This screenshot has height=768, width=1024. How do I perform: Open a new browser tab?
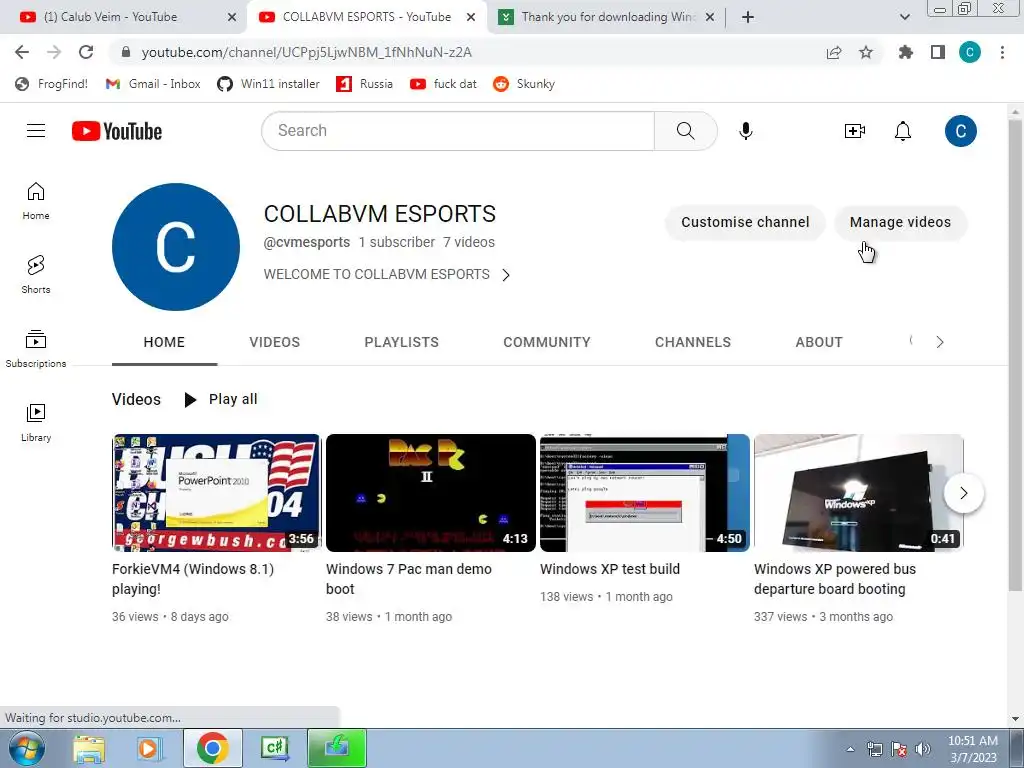[748, 17]
